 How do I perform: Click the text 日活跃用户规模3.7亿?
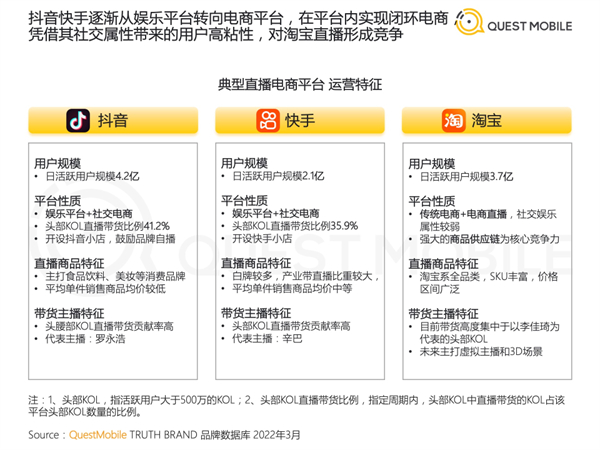(466, 177)
